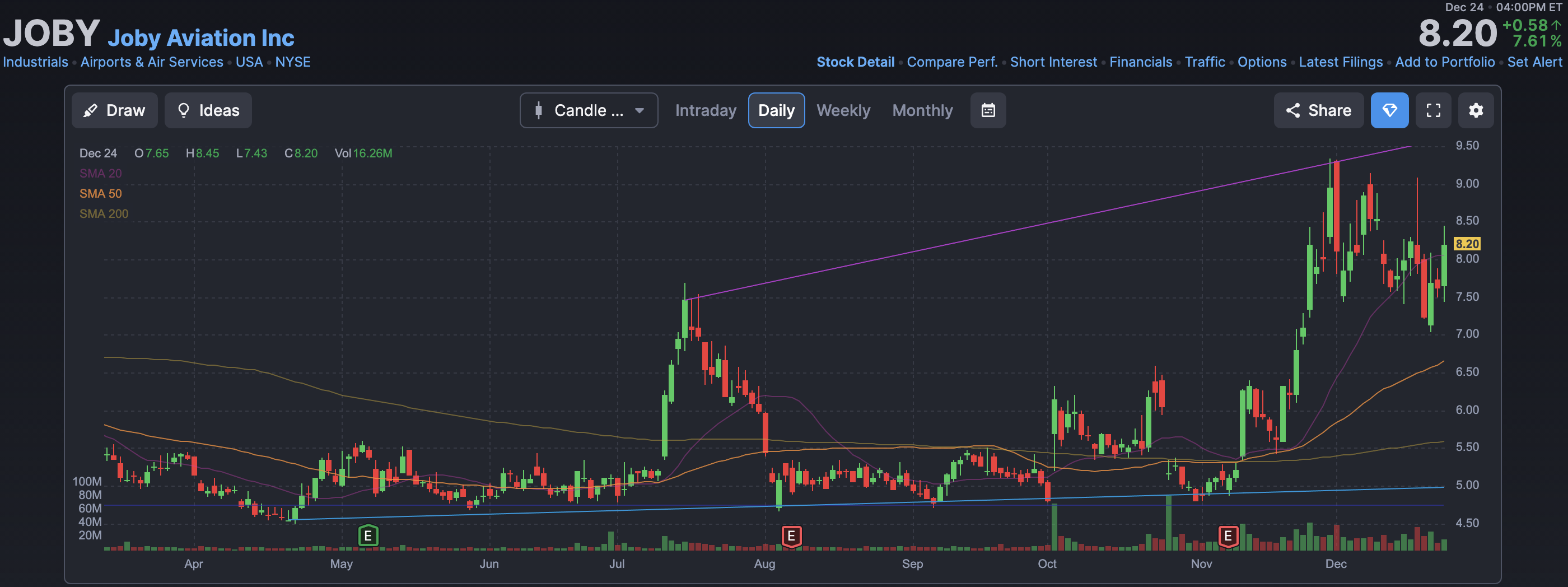Click the large 8.20 price quote
This screenshot has height=587, width=1568.
[1457, 34]
